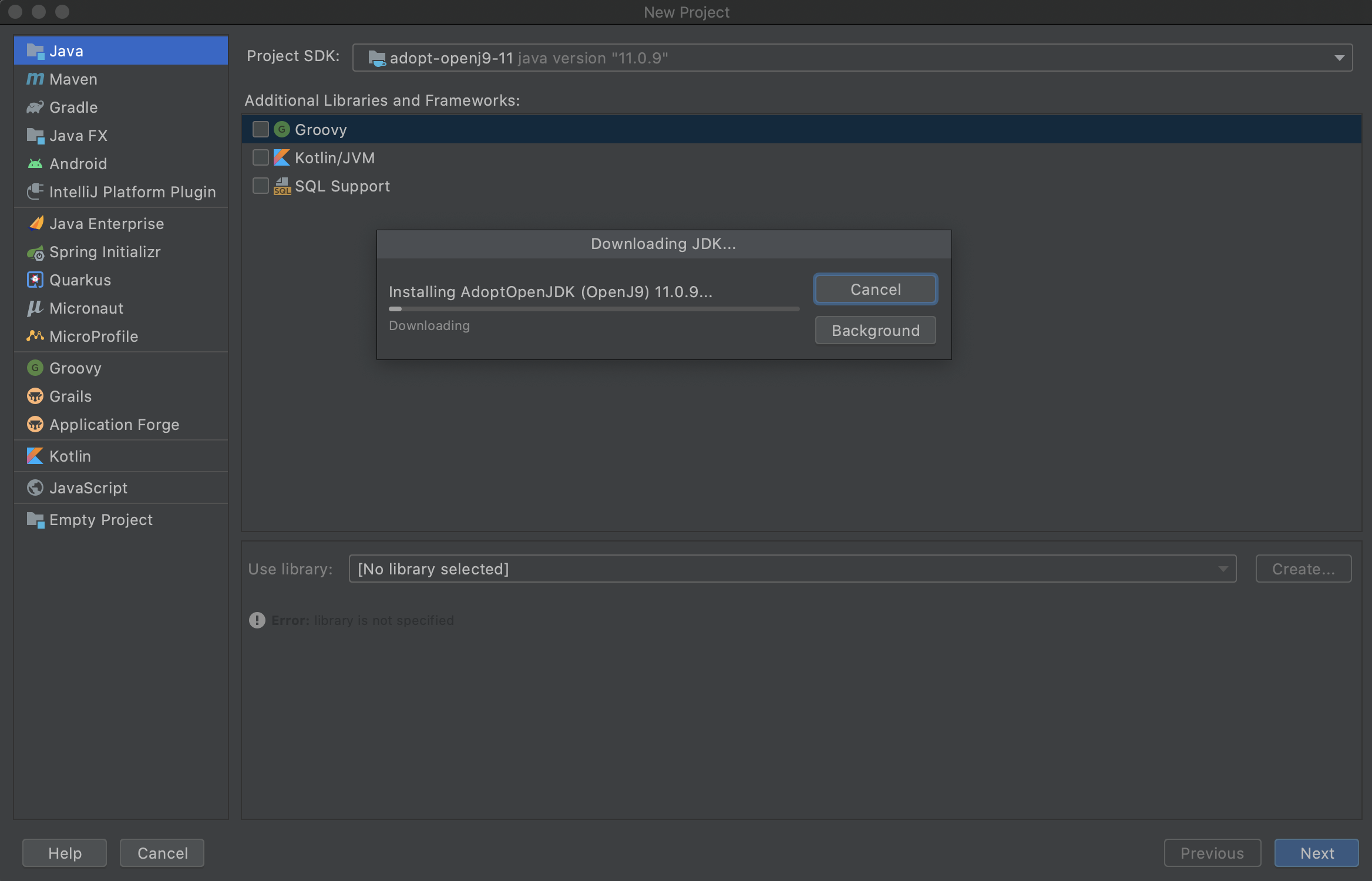The height and width of the screenshot is (881, 1372).
Task: Enable the Groovy library checkbox
Action: [x=260, y=129]
